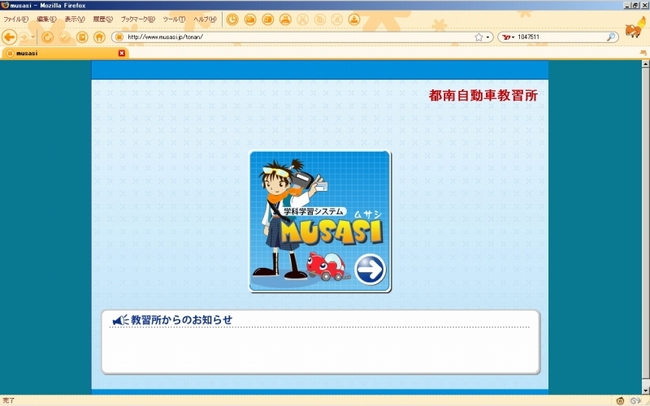The width and height of the screenshot is (650, 406).
Task: Click the second toolbar icon after the clock
Action: [x=250, y=19]
